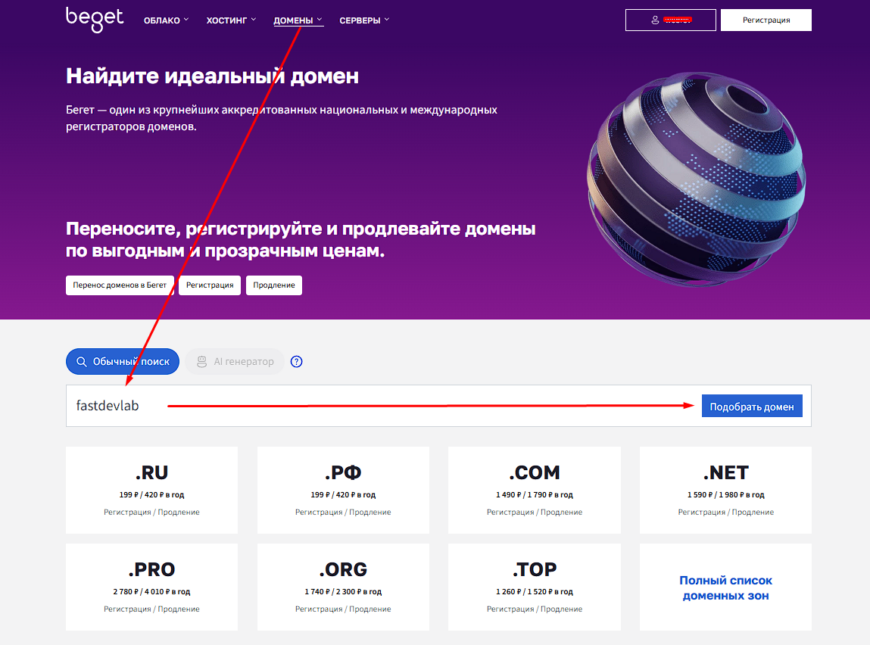Click the user account login button
This screenshot has height=645, width=870.
[670, 20]
